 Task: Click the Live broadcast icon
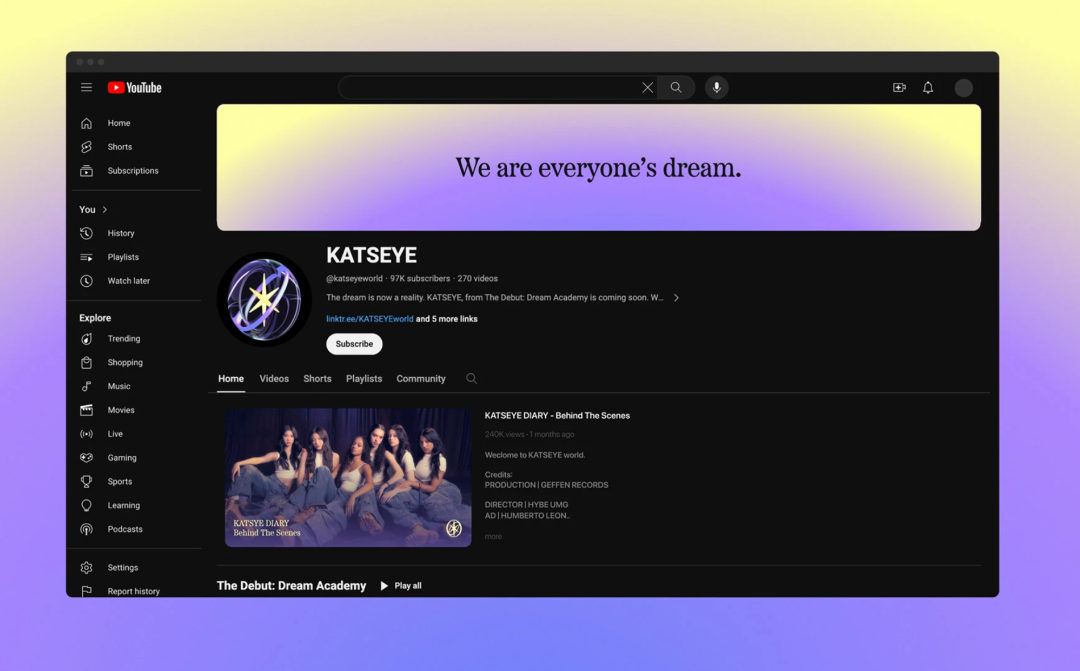point(86,434)
